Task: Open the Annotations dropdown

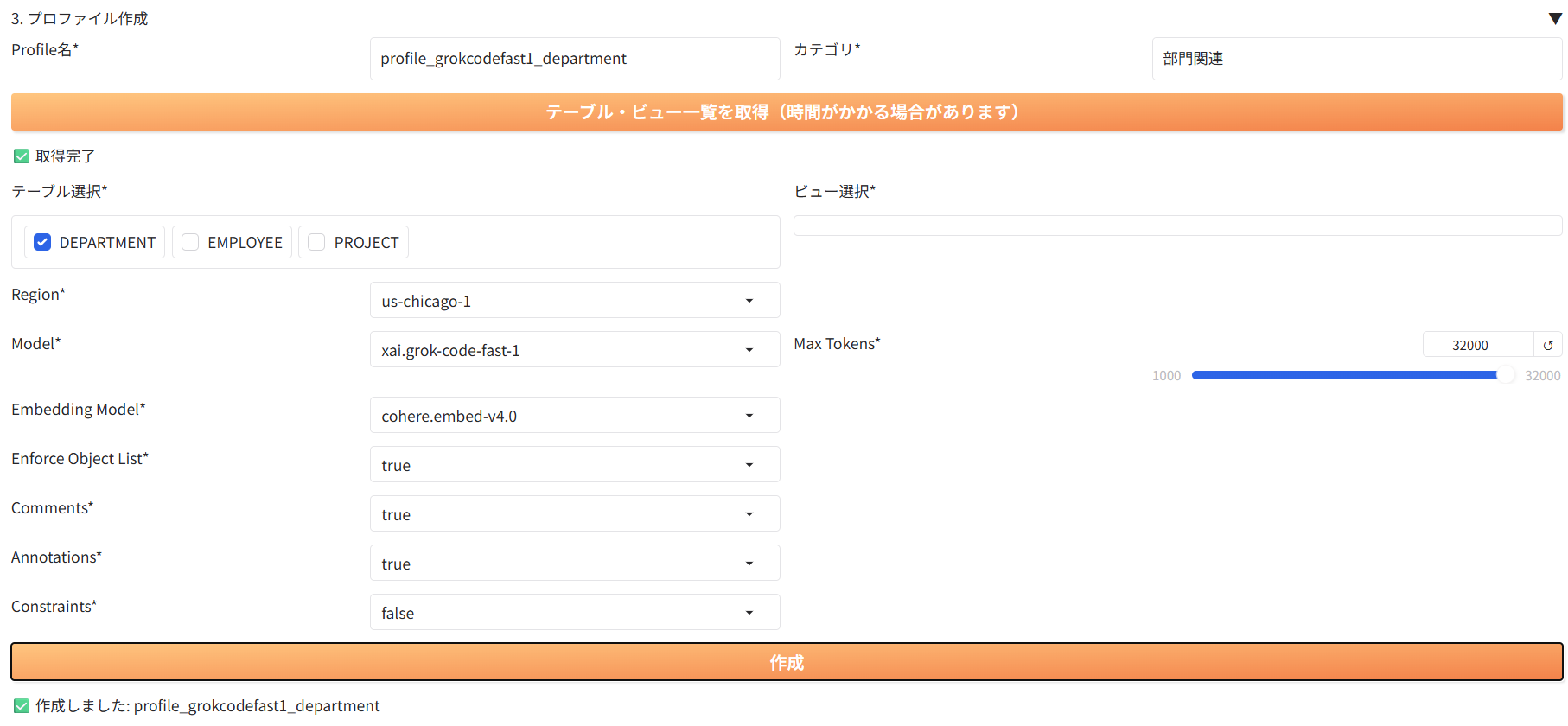Action: (575, 564)
